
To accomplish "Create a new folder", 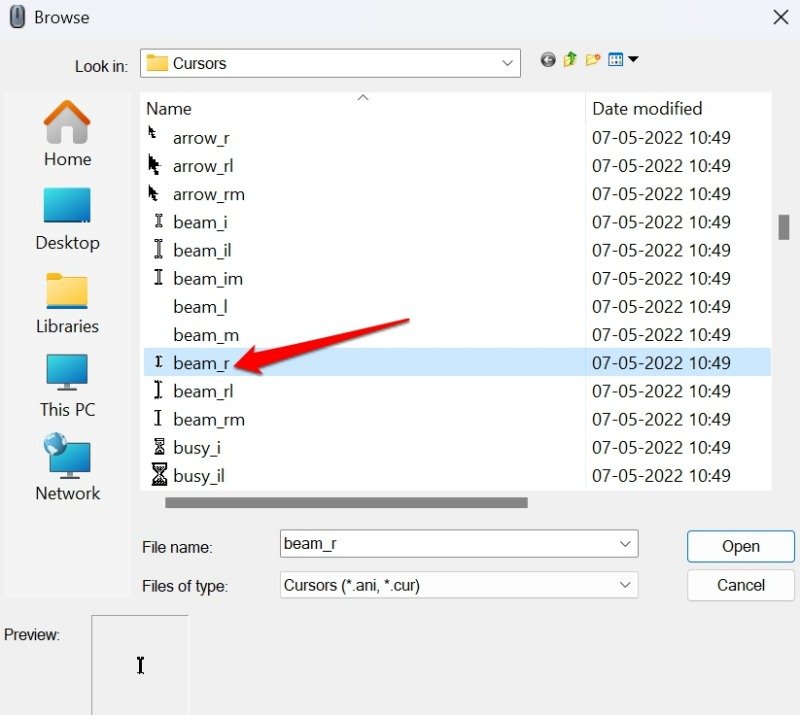I will 593,60.
